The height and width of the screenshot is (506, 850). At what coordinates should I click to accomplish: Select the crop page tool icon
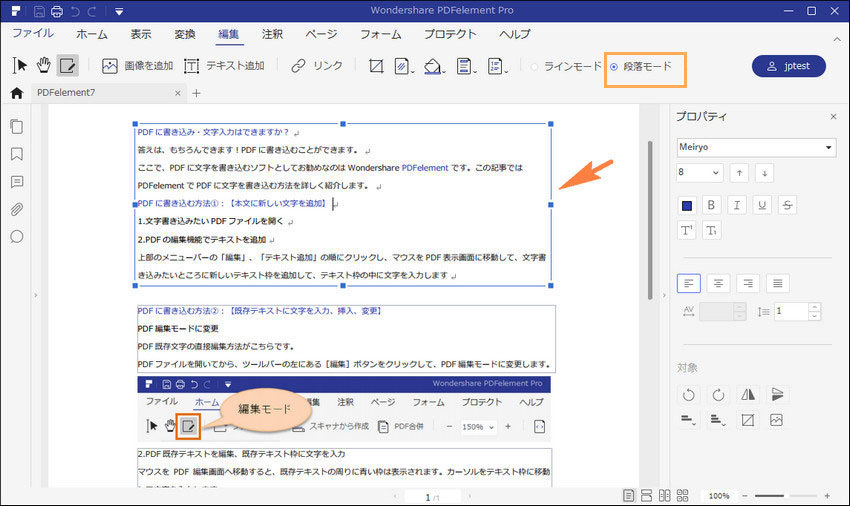pos(376,66)
